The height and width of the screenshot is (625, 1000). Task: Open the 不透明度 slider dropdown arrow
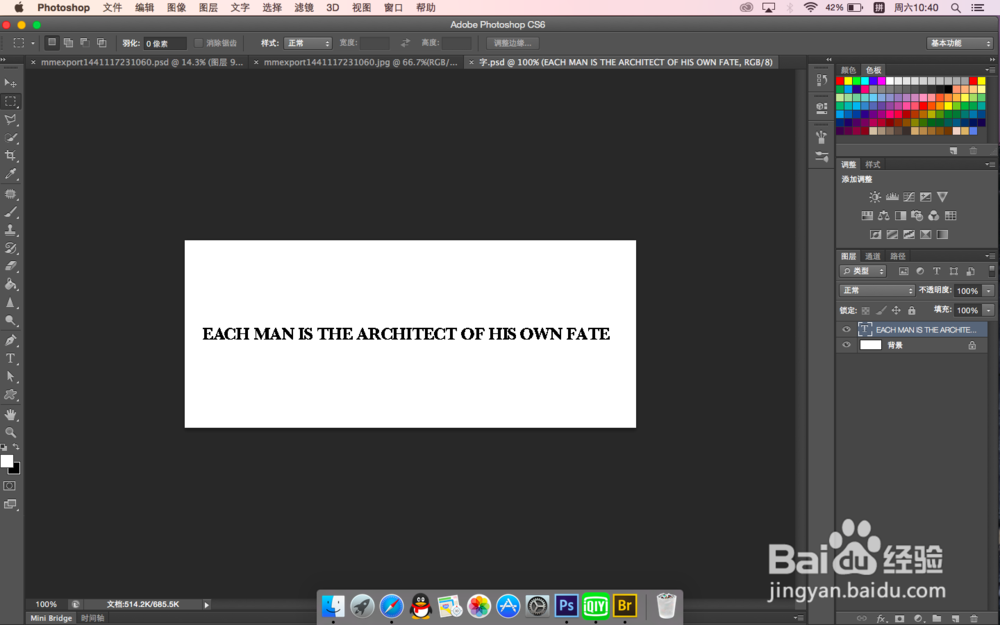click(989, 291)
